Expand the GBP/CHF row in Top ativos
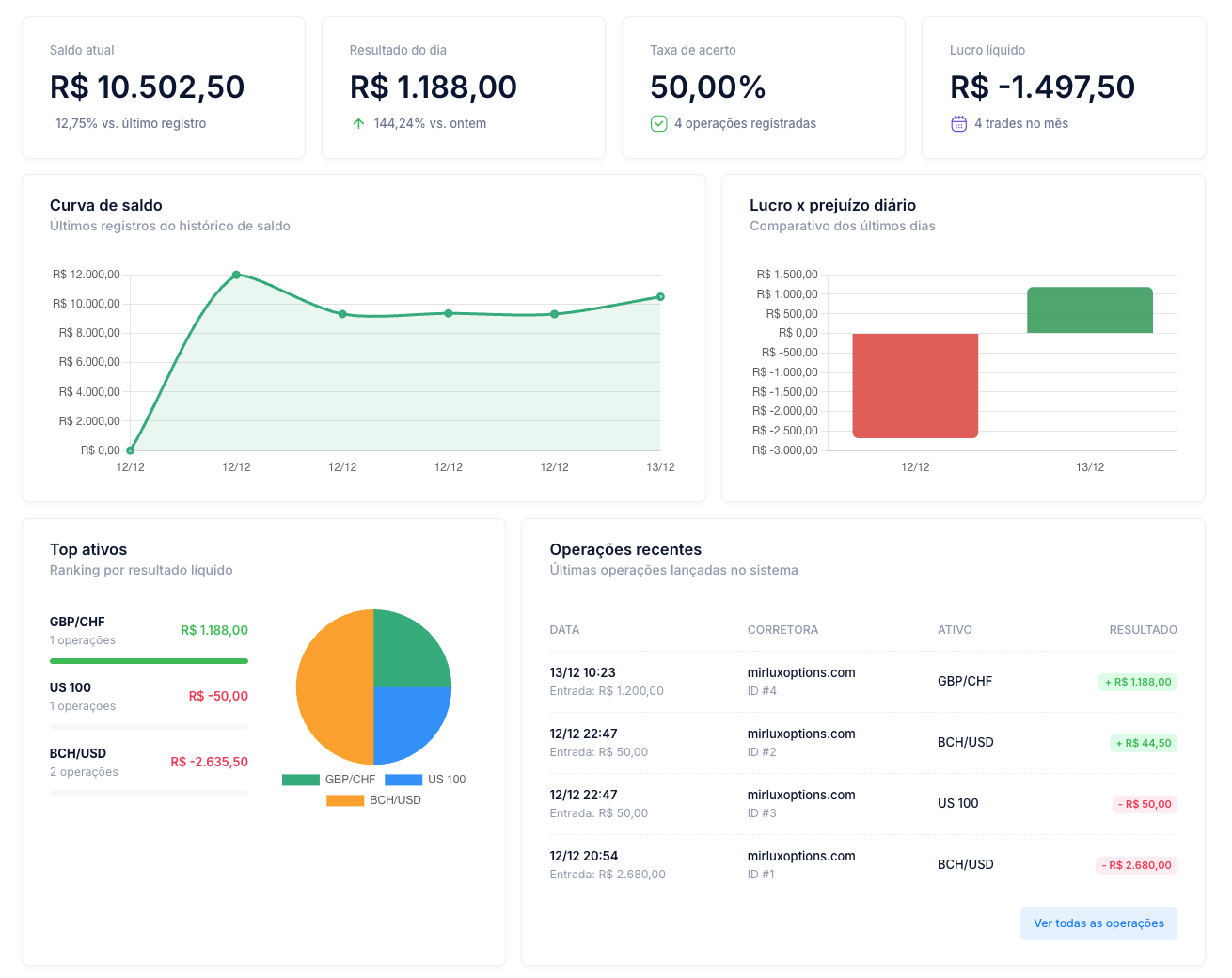1232x978 pixels. pos(149,630)
